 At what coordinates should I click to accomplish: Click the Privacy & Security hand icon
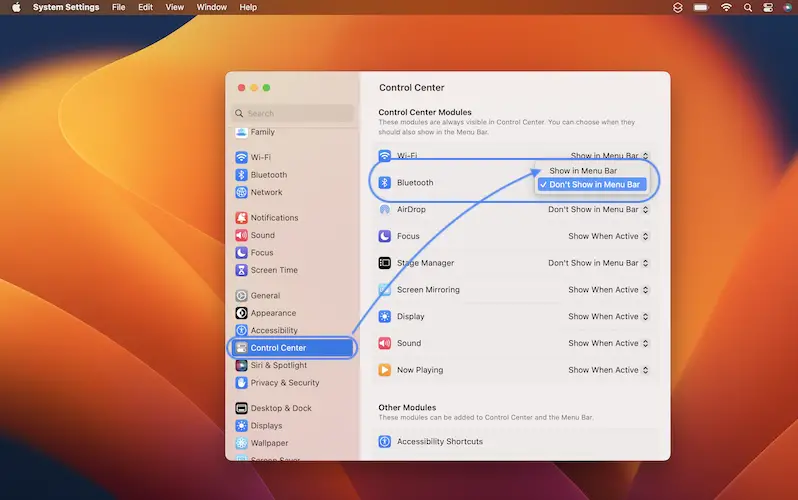(x=241, y=383)
